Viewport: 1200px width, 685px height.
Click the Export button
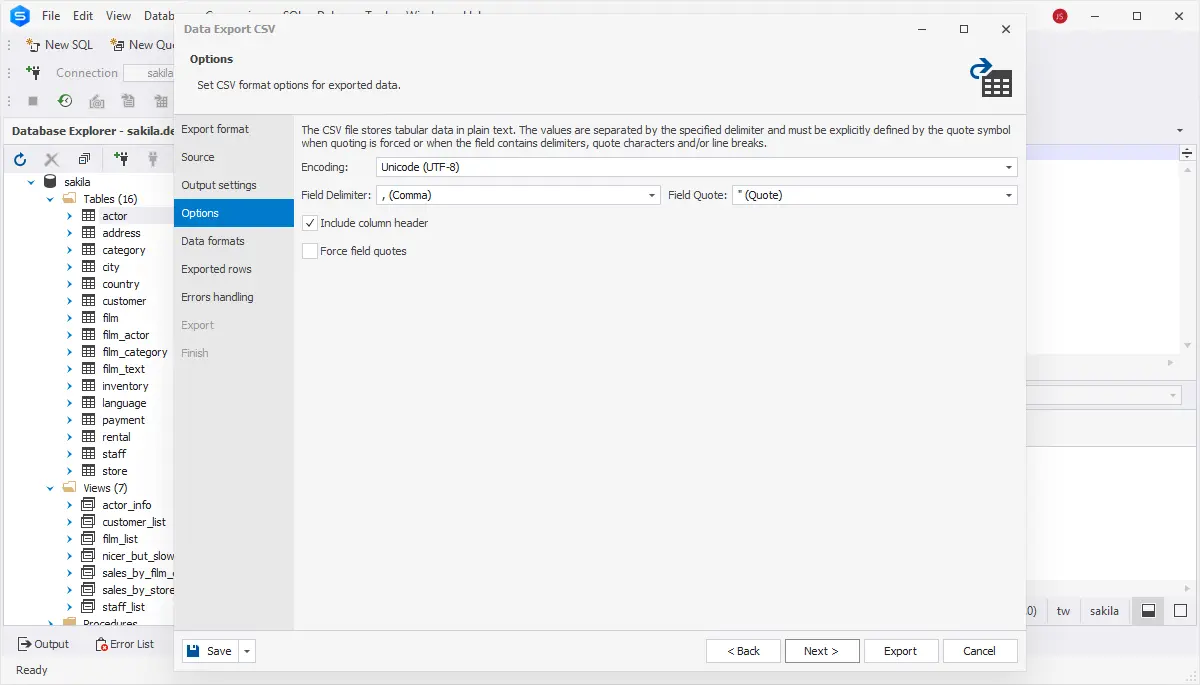point(900,651)
